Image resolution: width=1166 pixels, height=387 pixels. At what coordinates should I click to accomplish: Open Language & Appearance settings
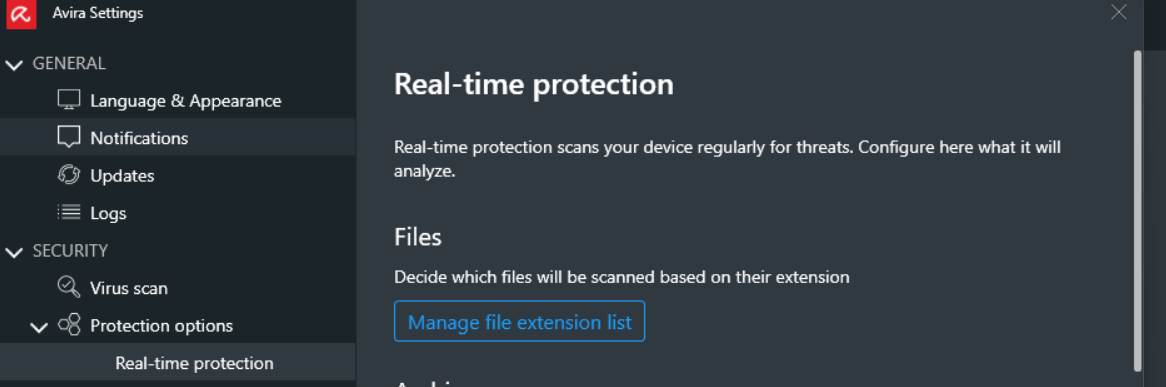coord(186,100)
